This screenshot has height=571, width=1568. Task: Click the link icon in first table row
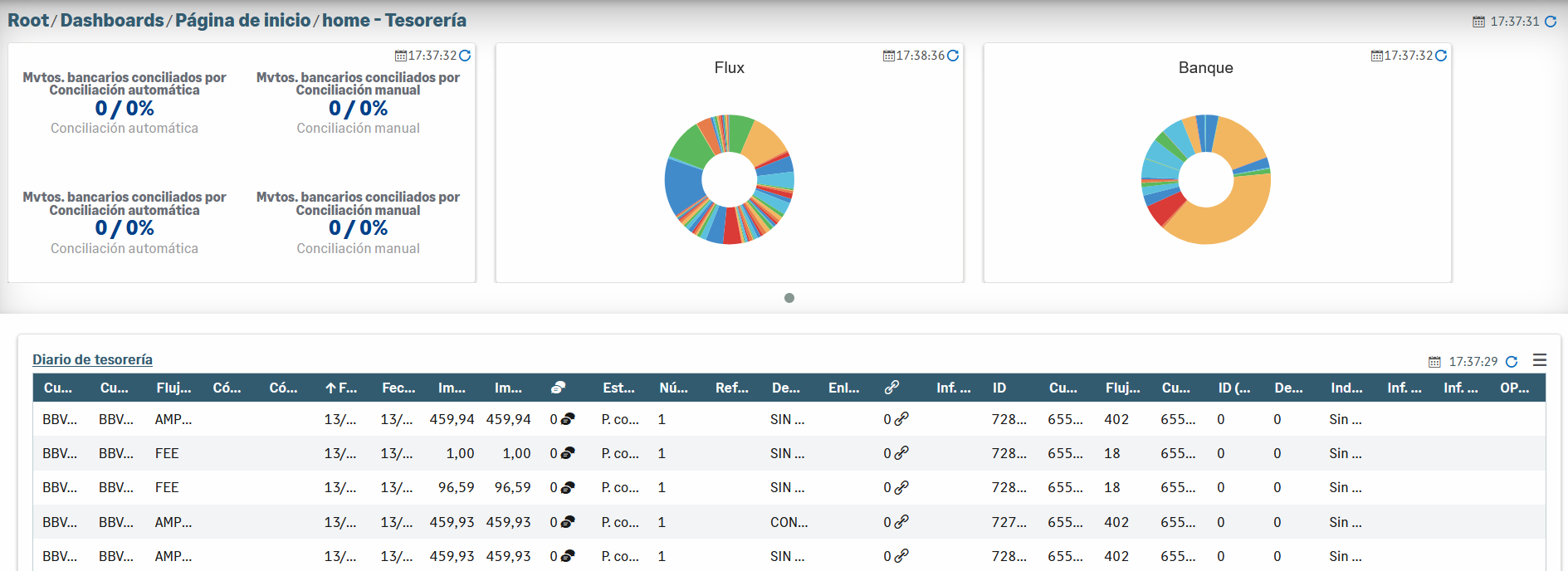pos(901,419)
